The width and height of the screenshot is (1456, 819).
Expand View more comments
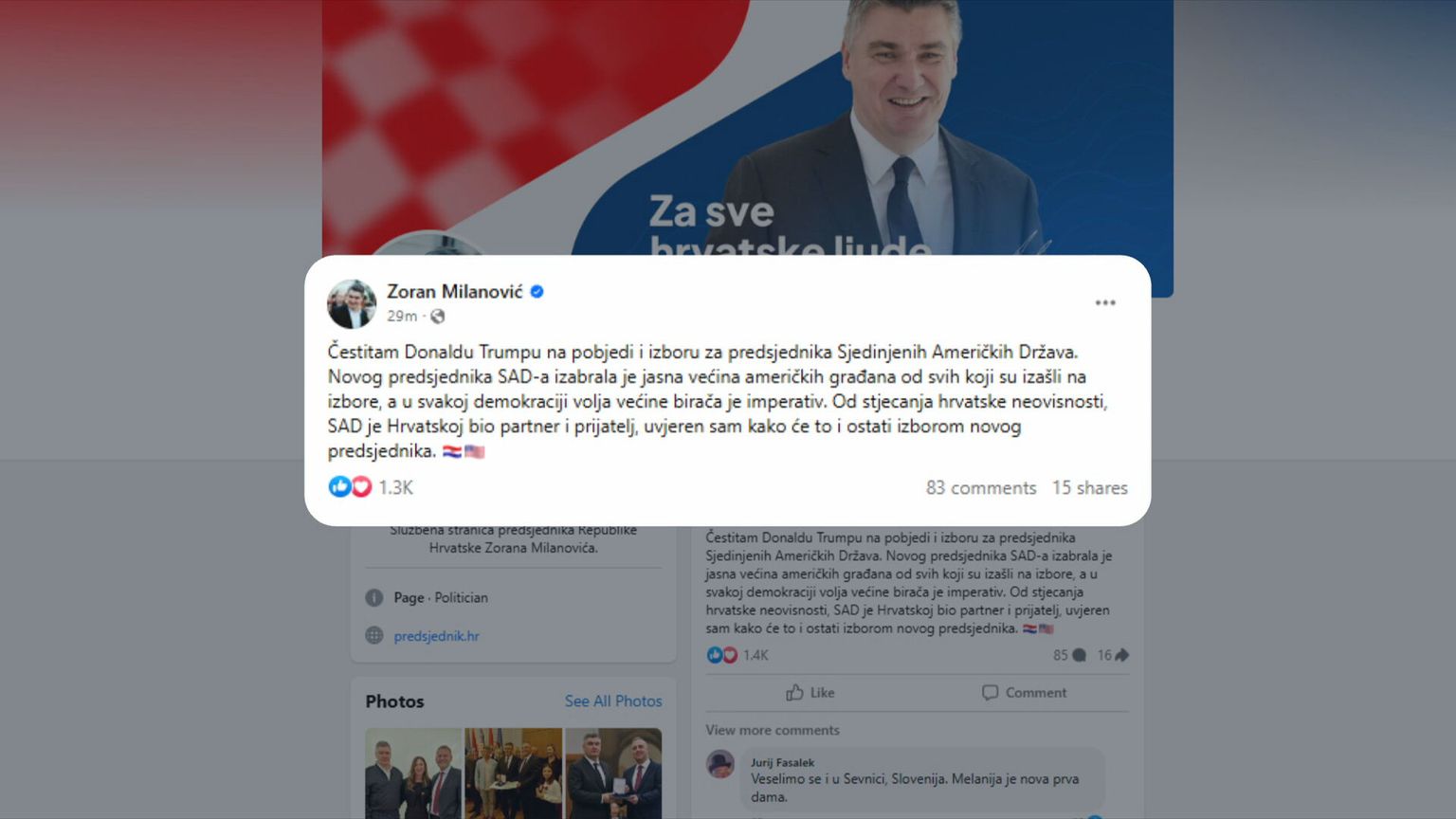773,730
